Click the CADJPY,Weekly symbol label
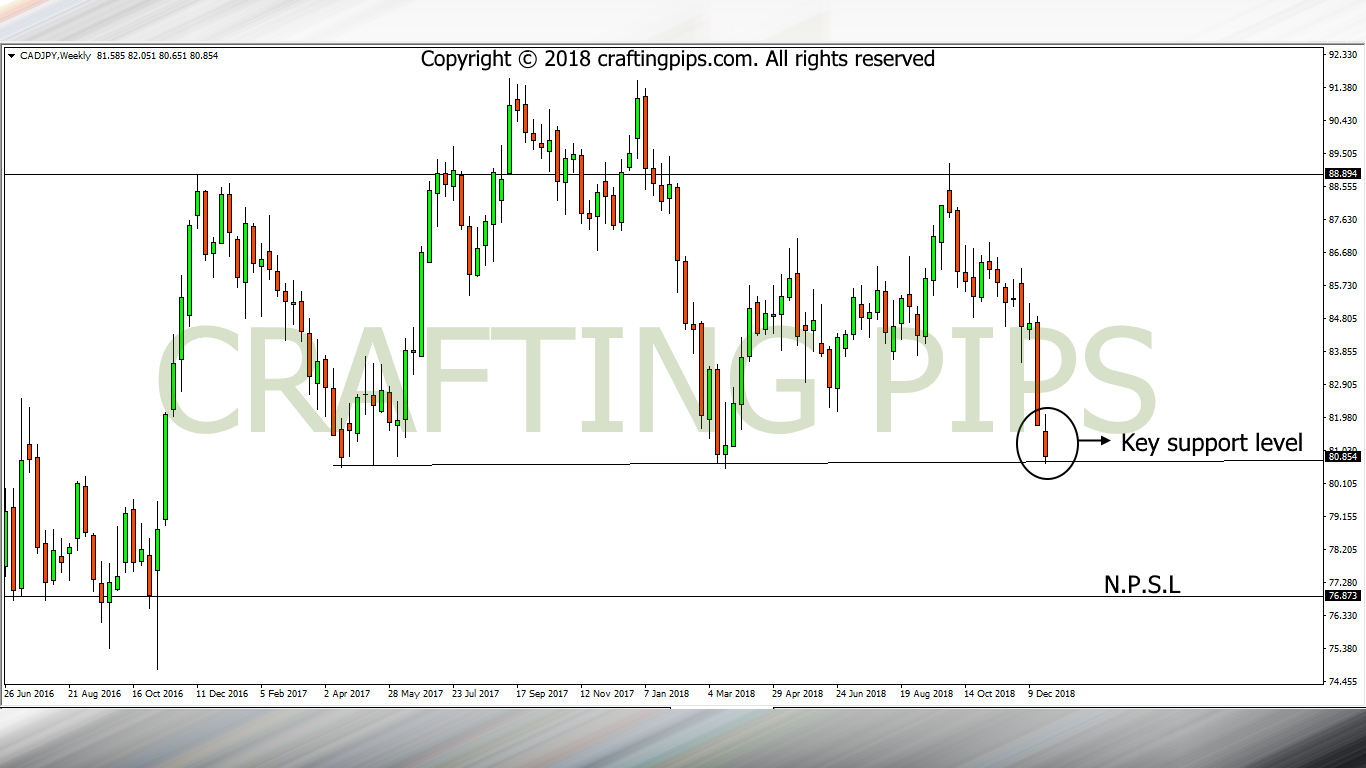The height and width of the screenshot is (768, 1366). tap(54, 56)
